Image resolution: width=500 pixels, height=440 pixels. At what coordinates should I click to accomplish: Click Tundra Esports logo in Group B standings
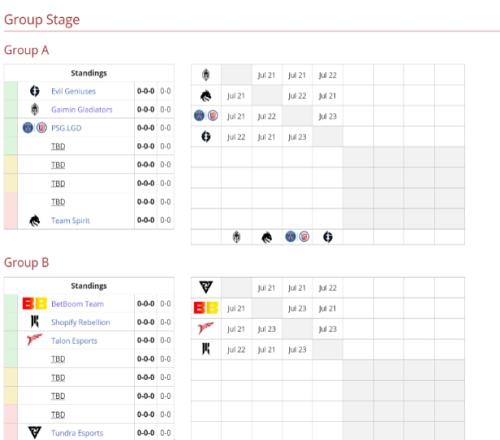point(35,433)
